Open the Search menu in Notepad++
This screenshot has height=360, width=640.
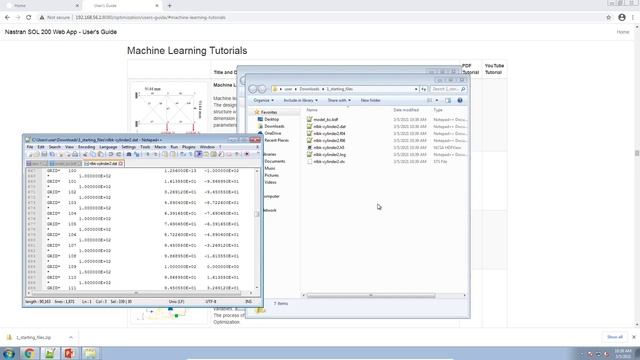click(x=55, y=147)
